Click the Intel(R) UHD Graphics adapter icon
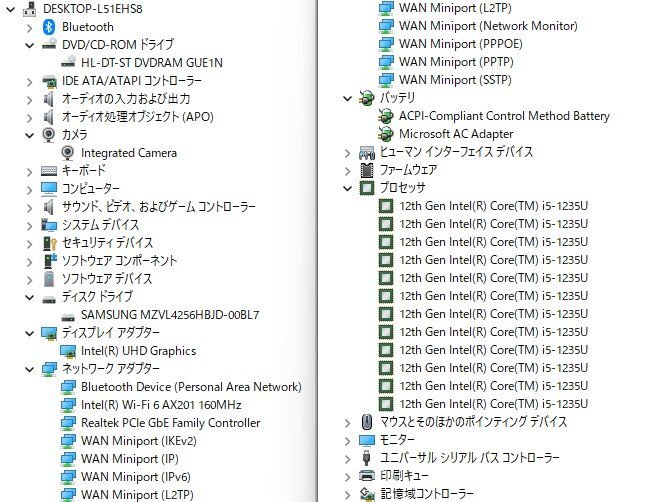 pyautogui.click(x=68, y=351)
